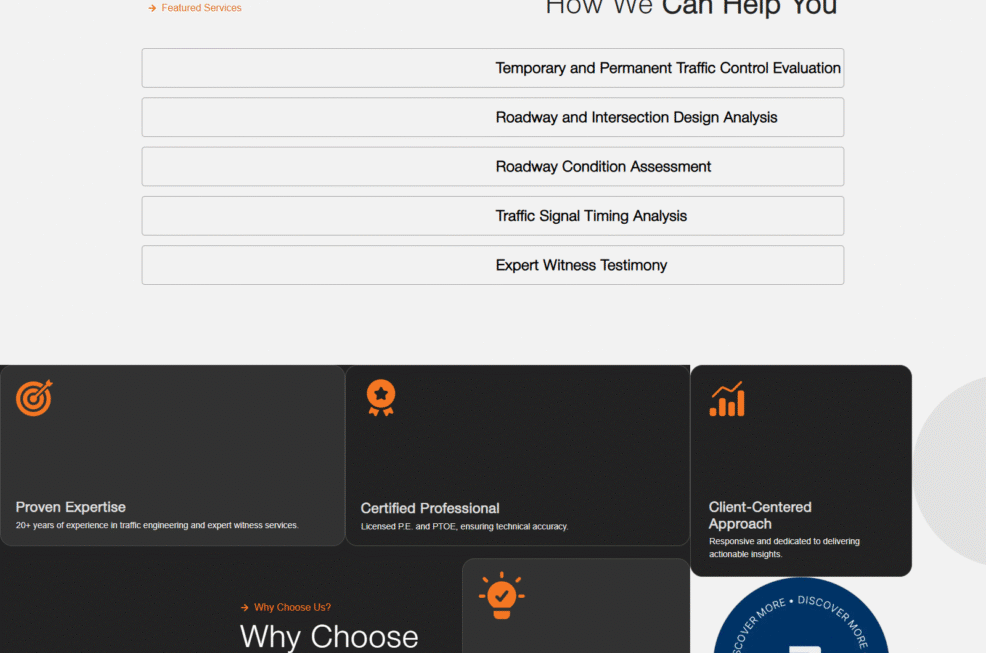
Task: Click the 20+ years of experience description
Action: coord(157,525)
